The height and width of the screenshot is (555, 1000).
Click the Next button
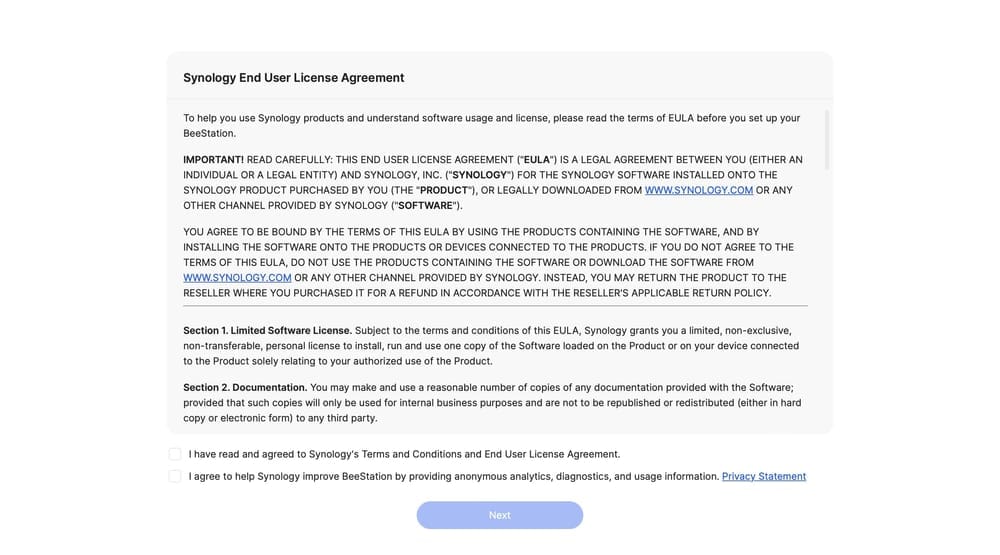pyautogui.click(x=499, y=515)
